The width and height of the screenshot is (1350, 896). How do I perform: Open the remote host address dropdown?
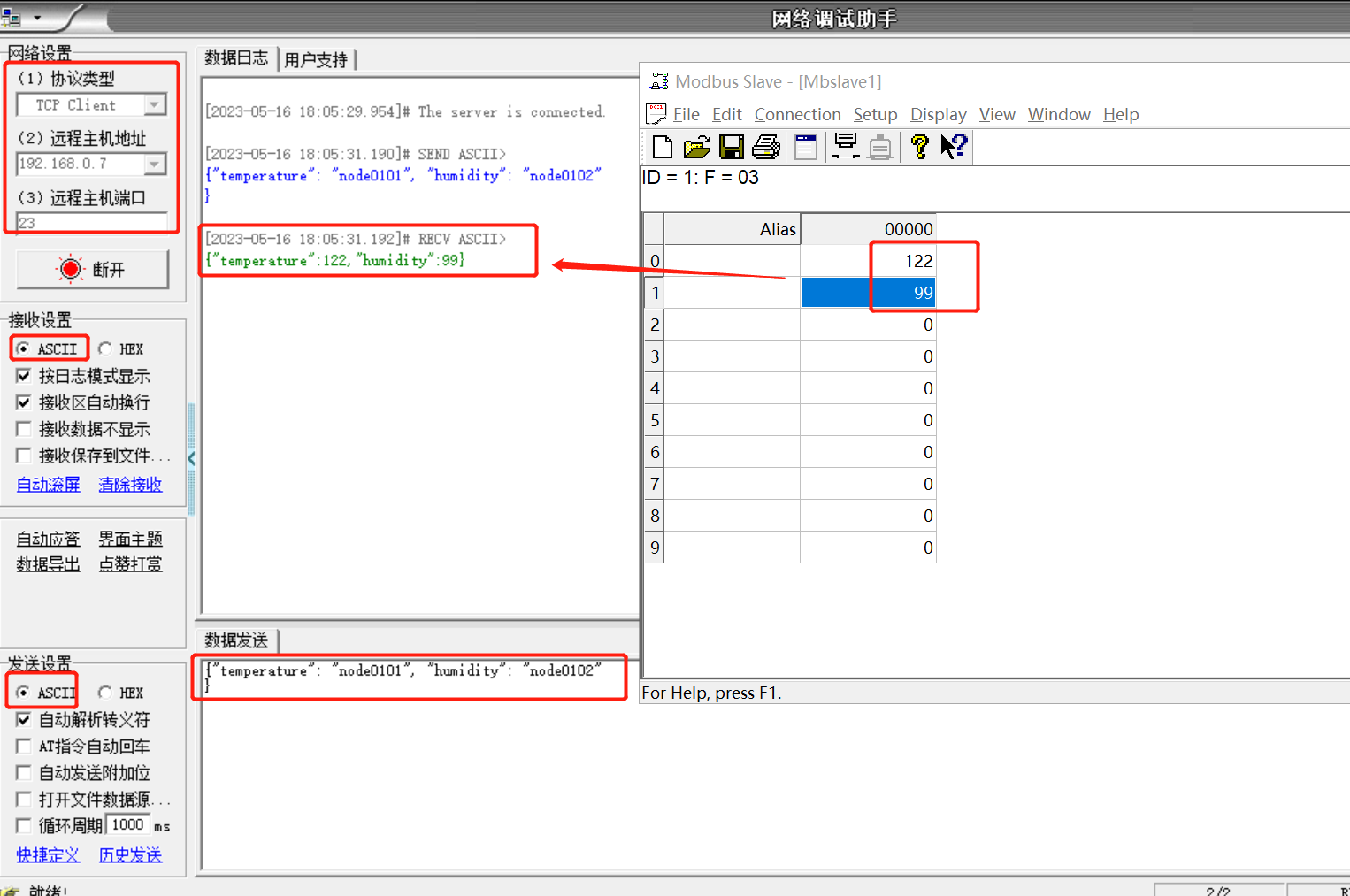155,165
